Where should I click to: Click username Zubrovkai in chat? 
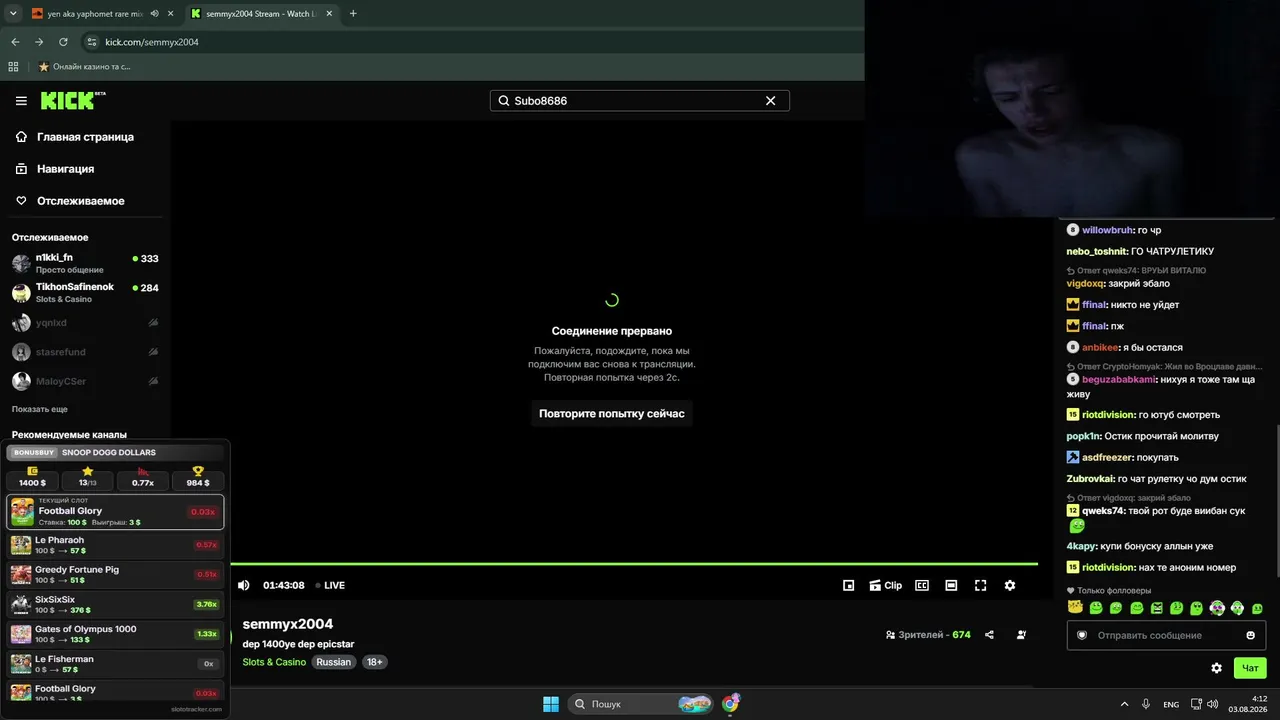point(1090,479)
